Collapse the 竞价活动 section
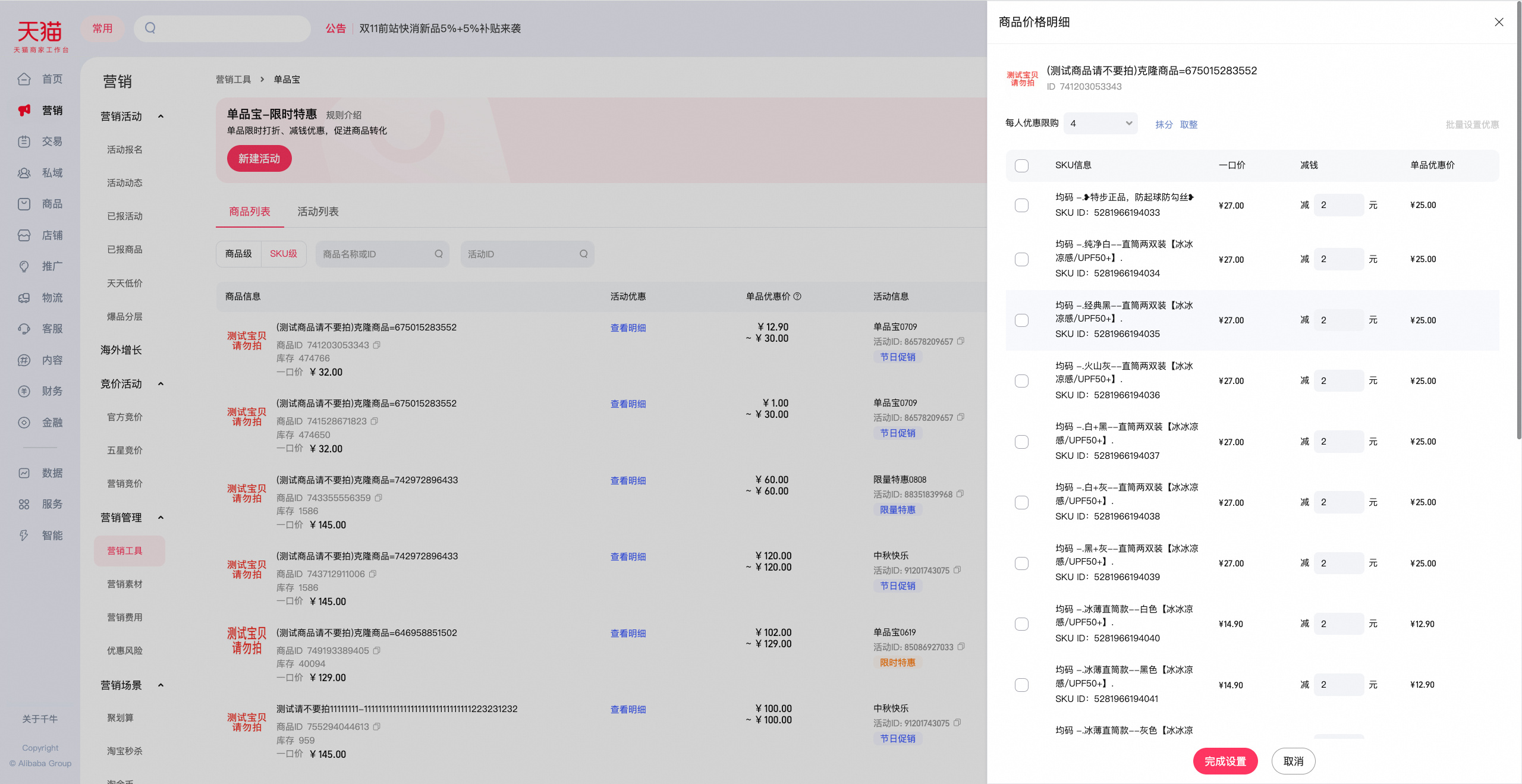The image size is (1522, 784). click(x=161, y=384)
